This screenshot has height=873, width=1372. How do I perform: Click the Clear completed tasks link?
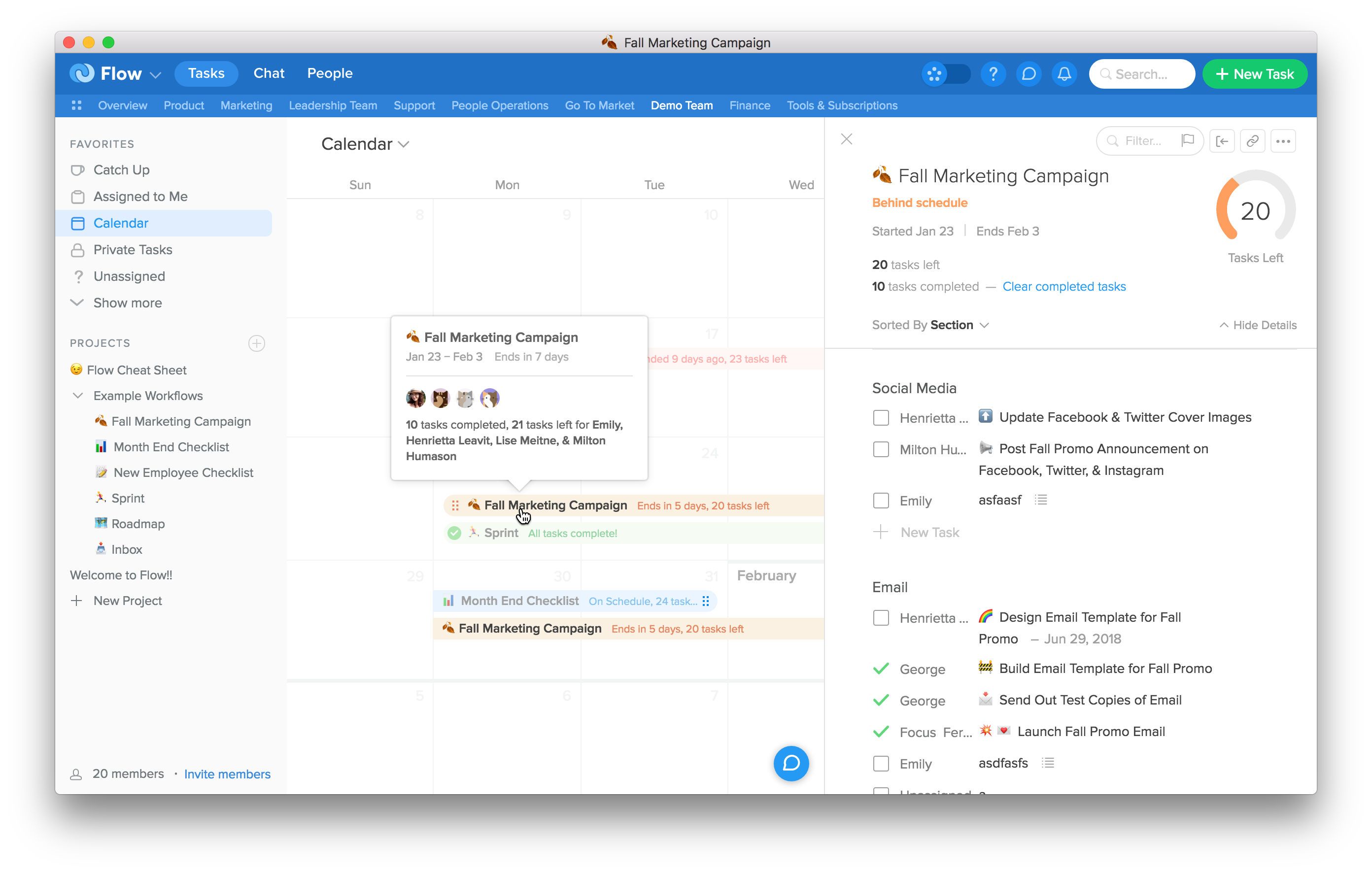pos(1064,286)
